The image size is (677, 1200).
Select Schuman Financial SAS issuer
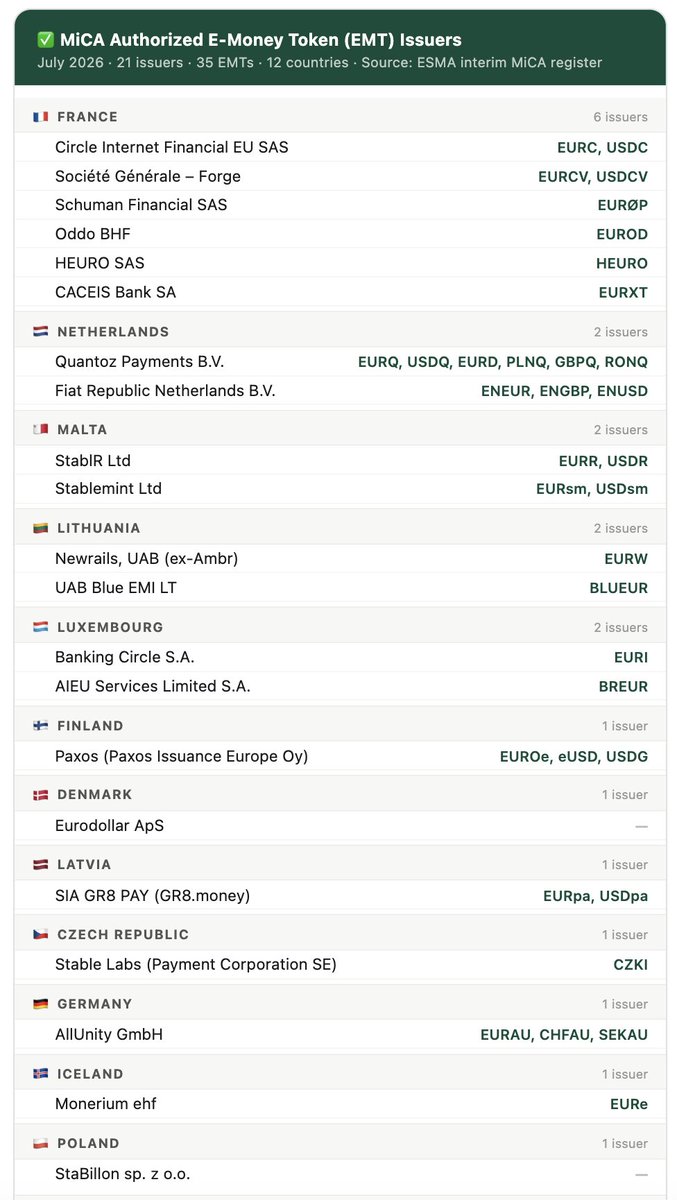141,205
